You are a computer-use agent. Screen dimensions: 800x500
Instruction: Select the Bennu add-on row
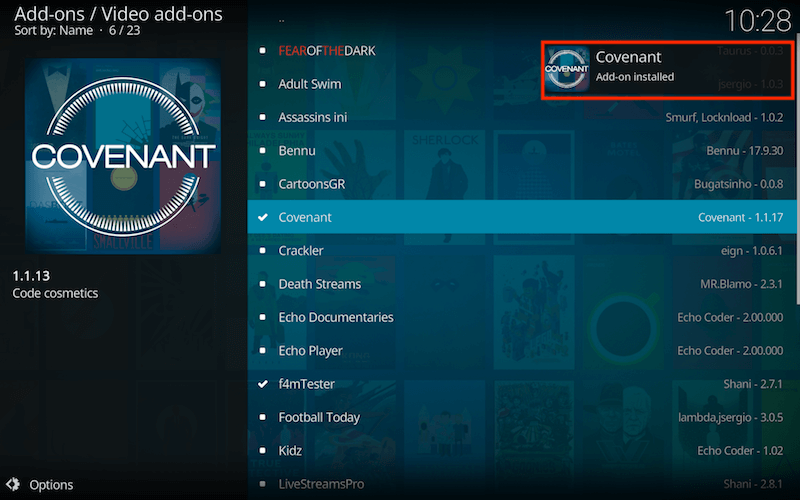pos(522,151)
